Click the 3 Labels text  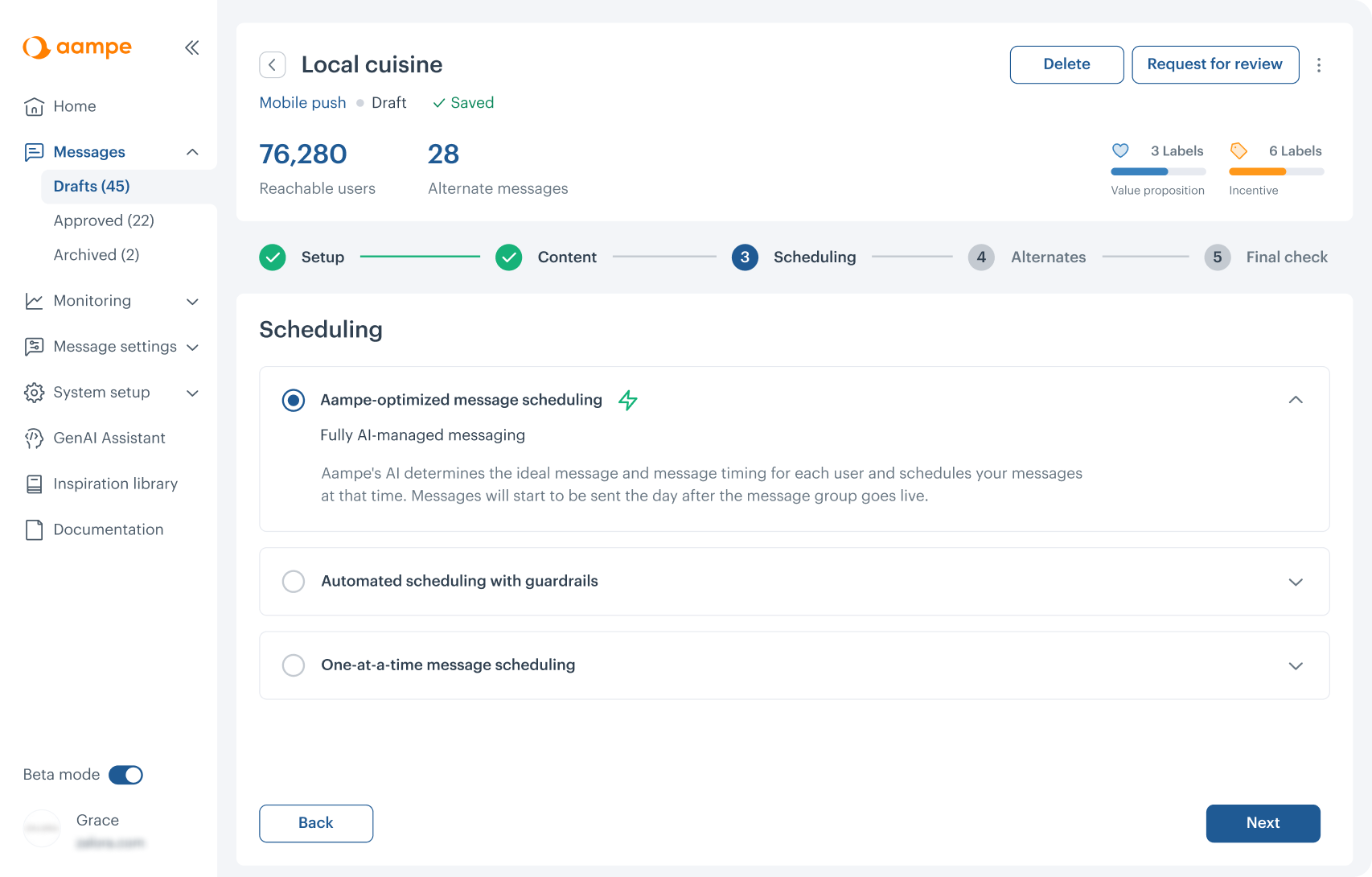tap(1177, 151)
